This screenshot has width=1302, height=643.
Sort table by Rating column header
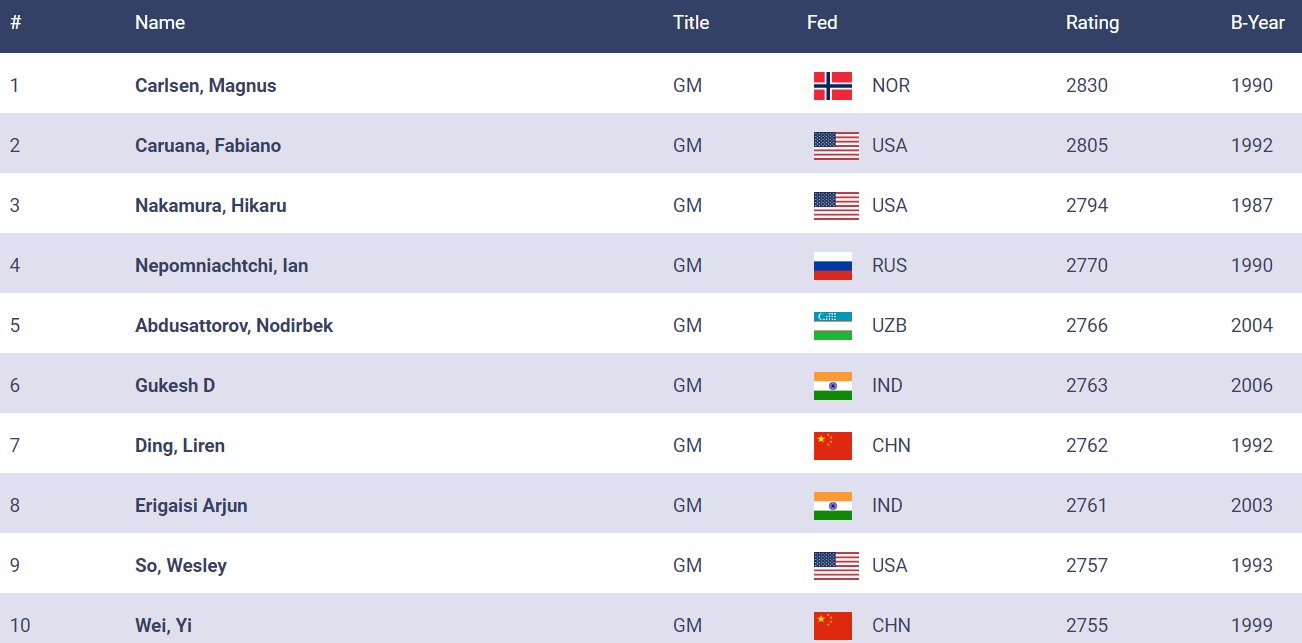pyautogui.click(x=1092, y=23)
